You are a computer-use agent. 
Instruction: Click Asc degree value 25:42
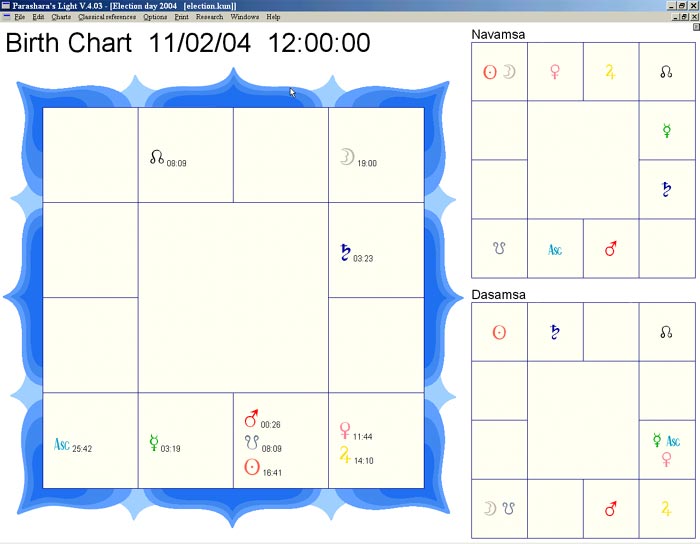[x=82, y=448]
